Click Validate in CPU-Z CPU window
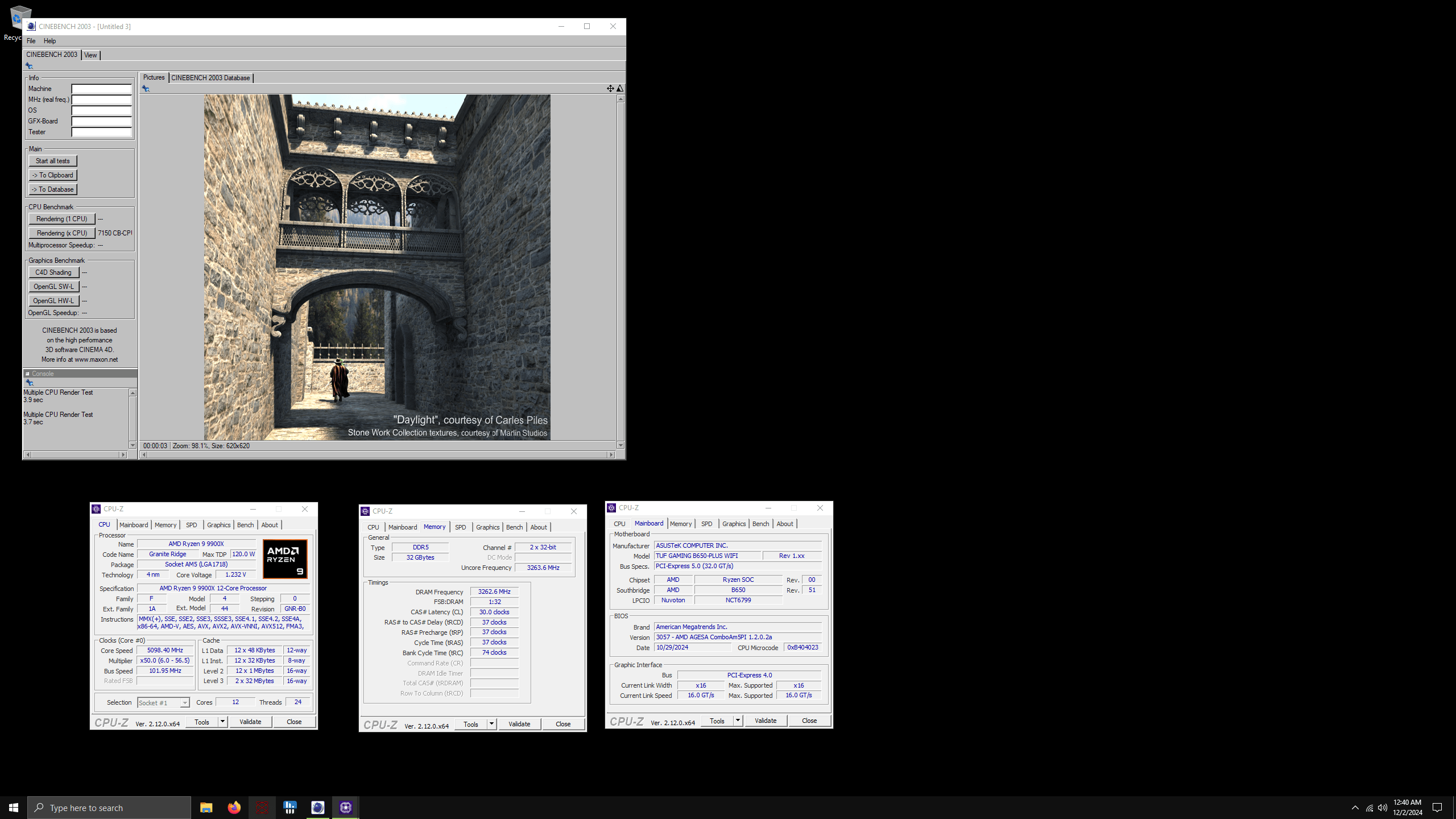The height and width of the screenshot is (819, 1456). coord(250,722)
